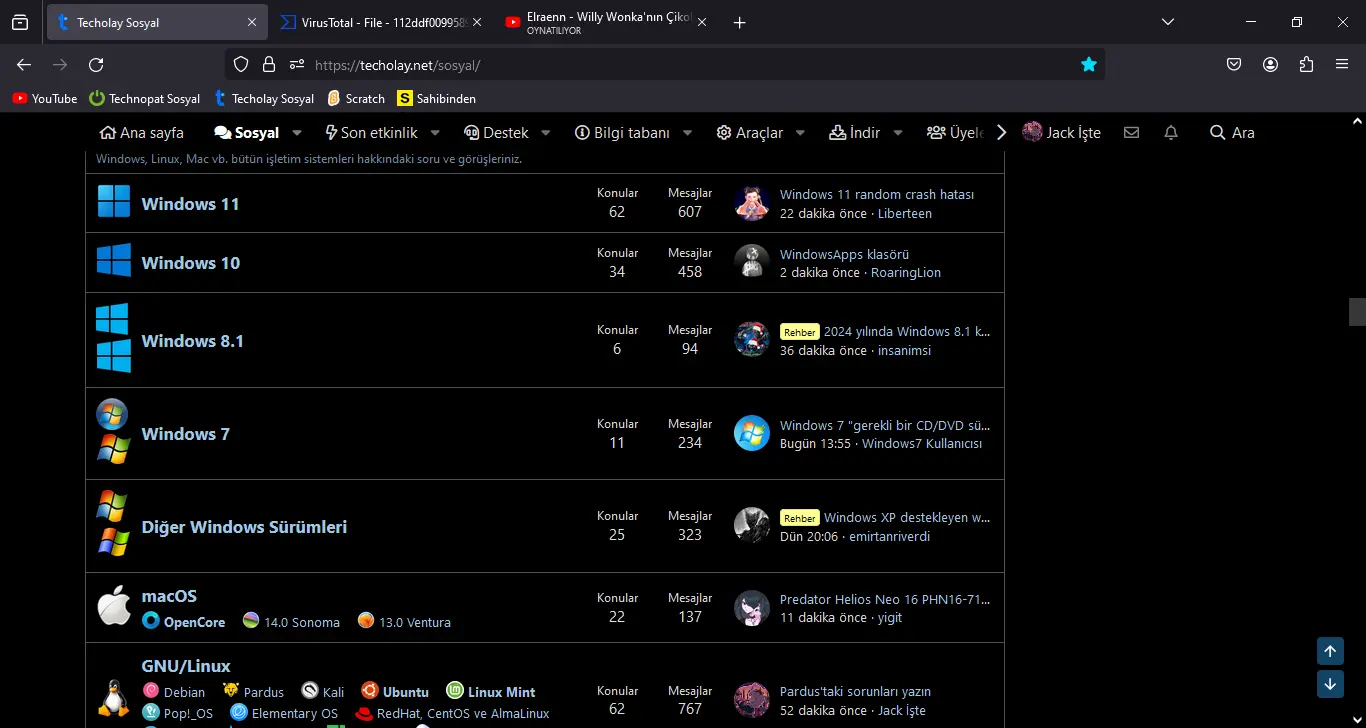The height and width of the screenshot is (728, 1366).
Task: Expand the Araçlar dropdown arrow
Action: pos(801,133)
